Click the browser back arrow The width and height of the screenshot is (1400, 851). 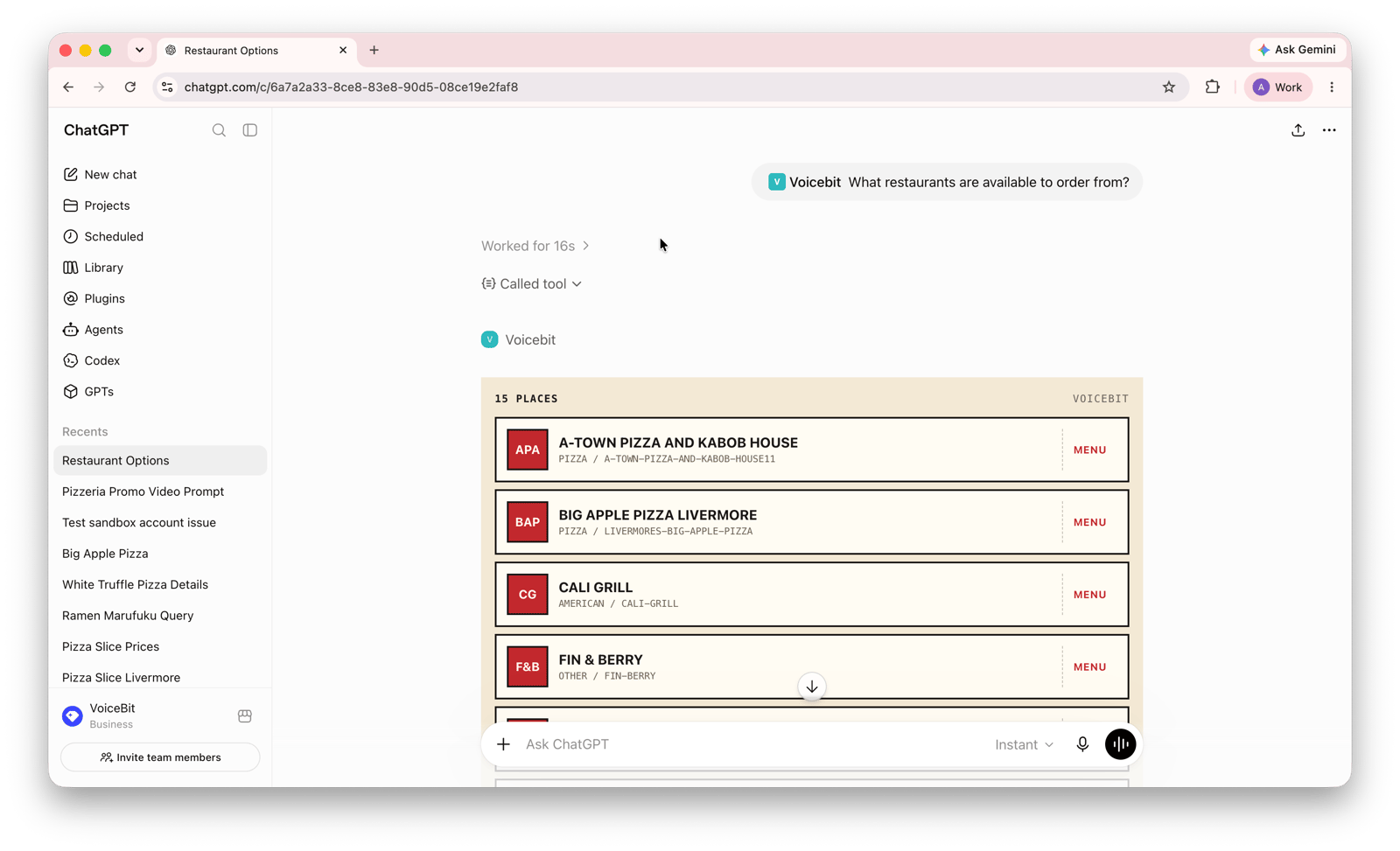(x=68, y=87)
